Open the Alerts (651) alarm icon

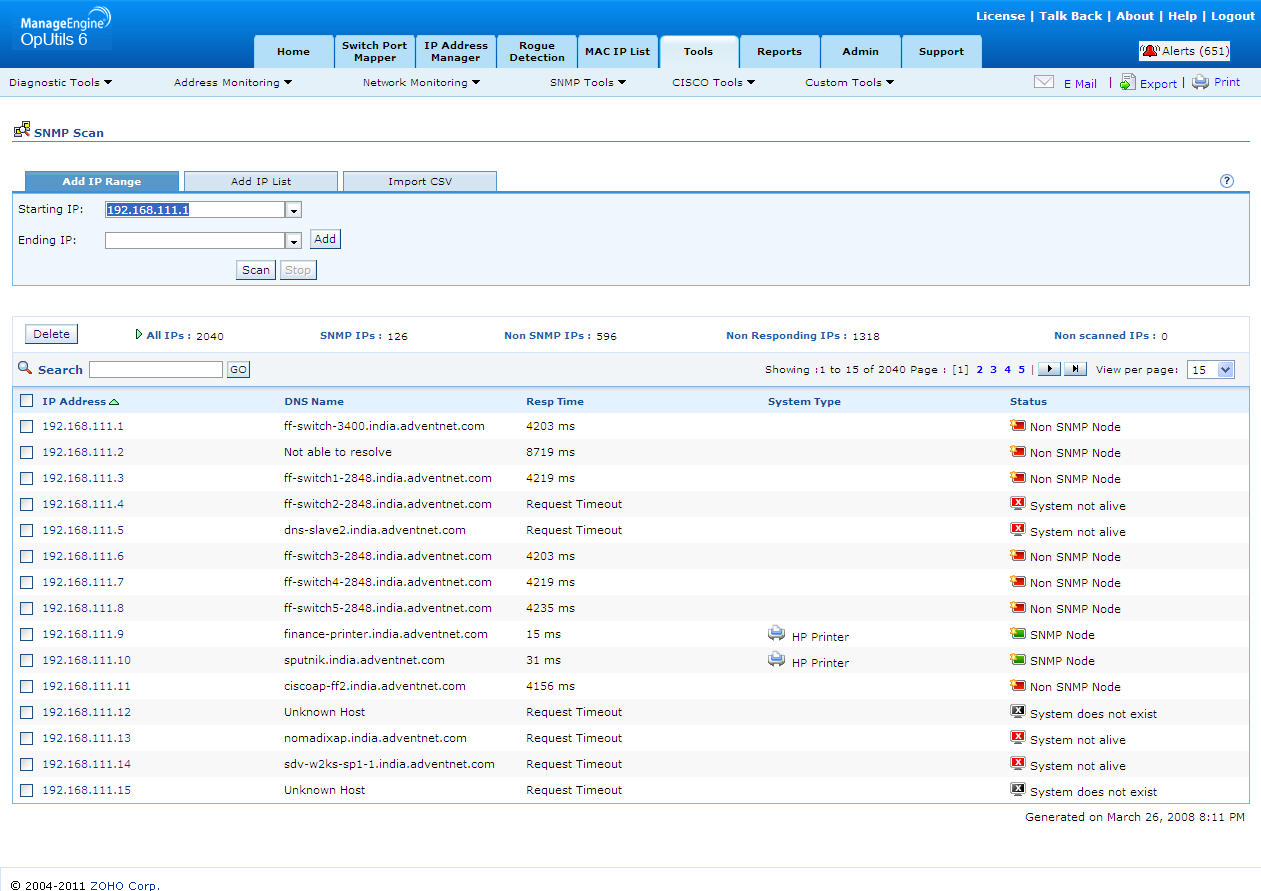1150,51
